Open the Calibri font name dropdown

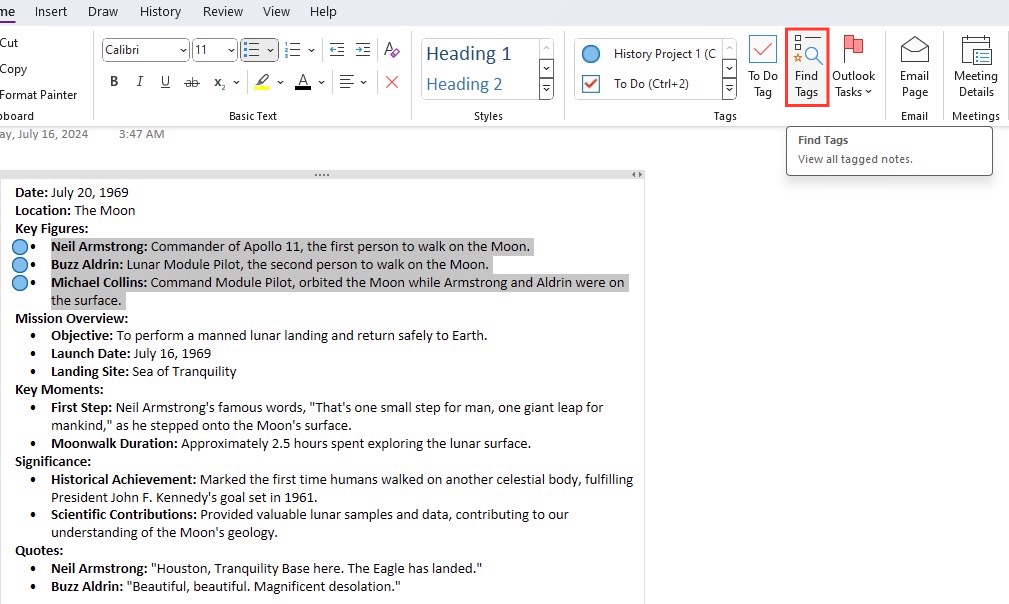(x=183, y=50)
